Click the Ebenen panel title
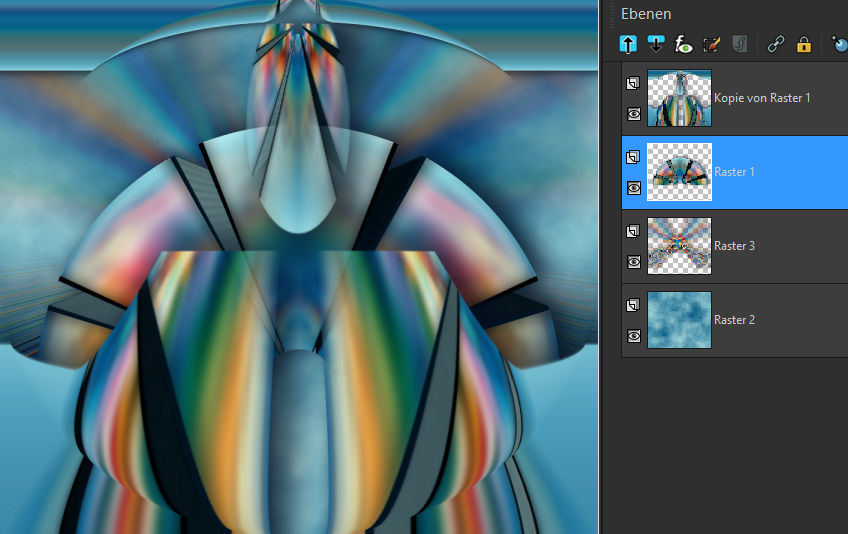The width and height of the screenshot is (848, 534). click(646, 14)
